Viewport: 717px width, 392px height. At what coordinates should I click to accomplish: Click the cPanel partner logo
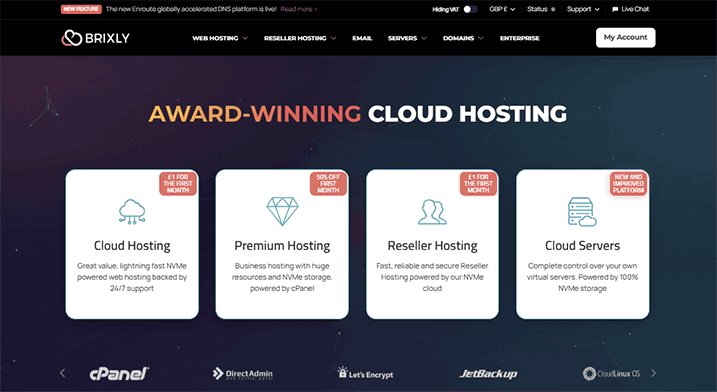pos(119,374)
